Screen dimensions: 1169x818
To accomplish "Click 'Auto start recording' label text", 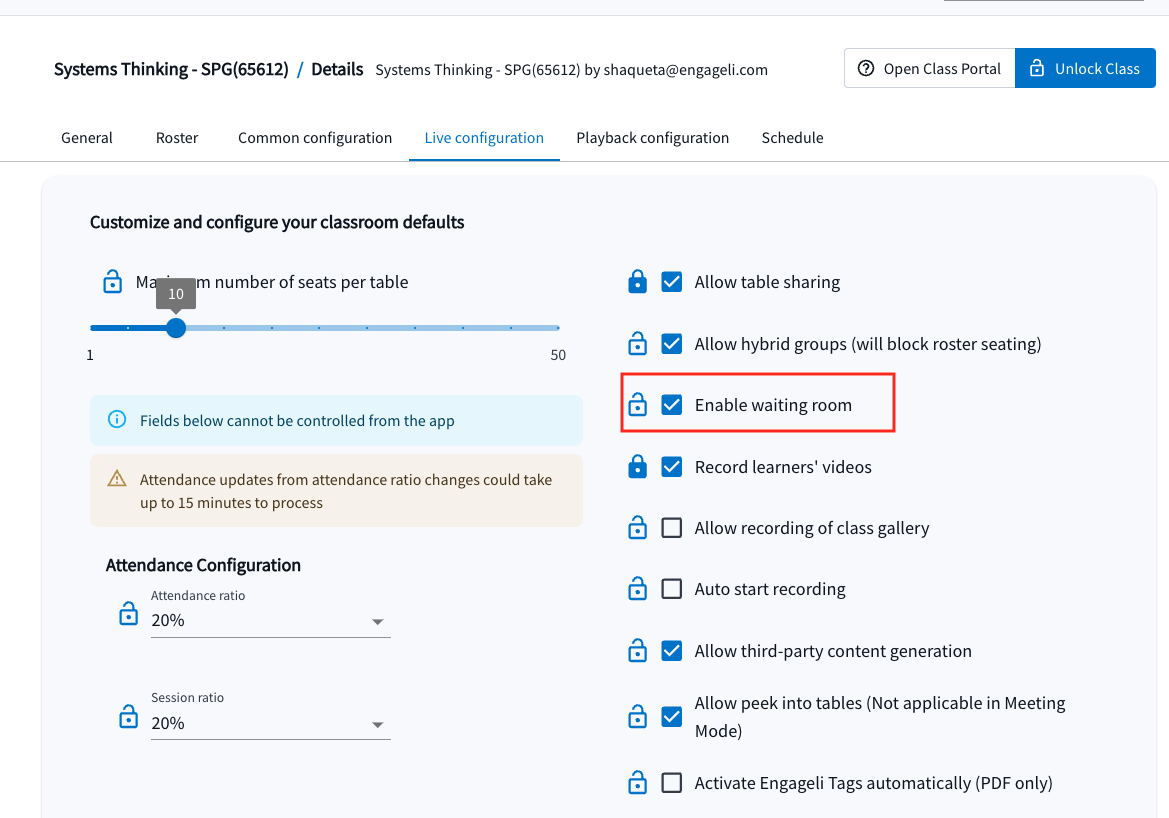I will click(x=769, y=589).
